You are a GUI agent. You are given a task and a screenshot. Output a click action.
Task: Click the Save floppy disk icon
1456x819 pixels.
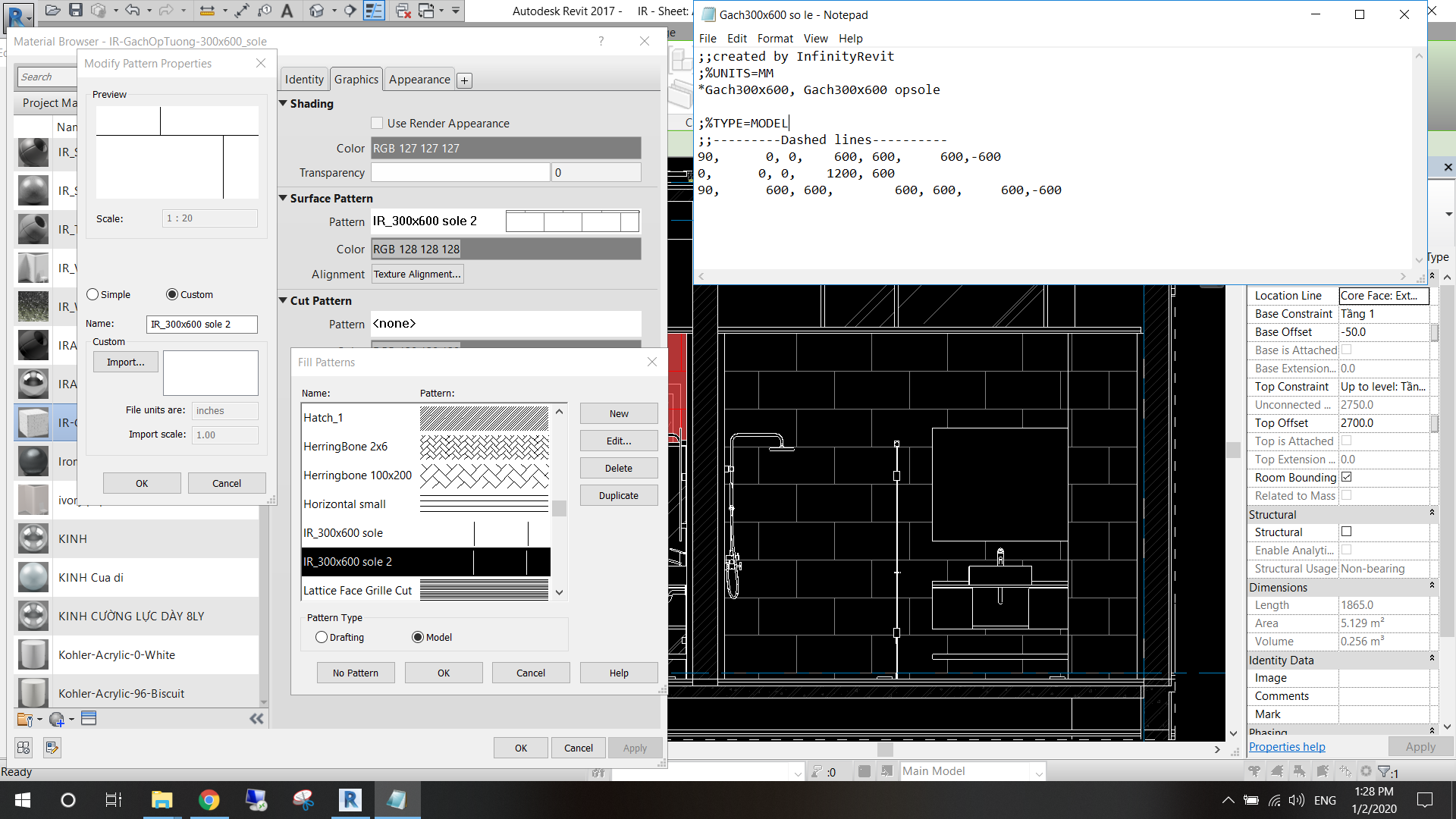[76, 11]
